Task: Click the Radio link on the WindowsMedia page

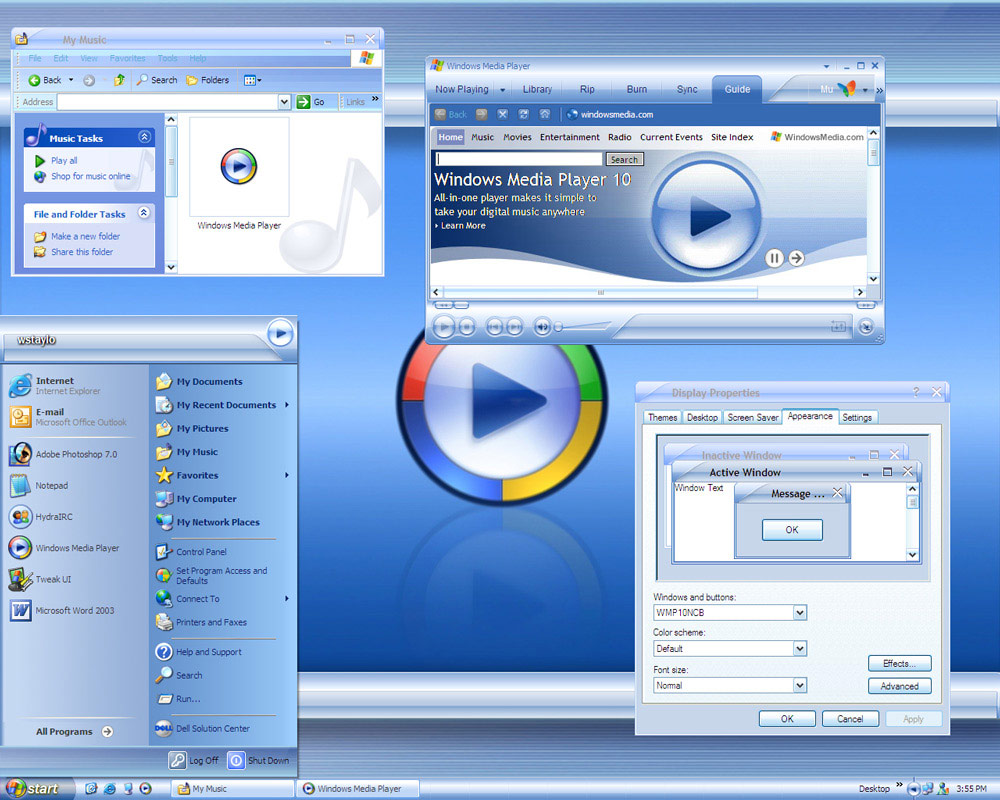Action: [619, 137]
